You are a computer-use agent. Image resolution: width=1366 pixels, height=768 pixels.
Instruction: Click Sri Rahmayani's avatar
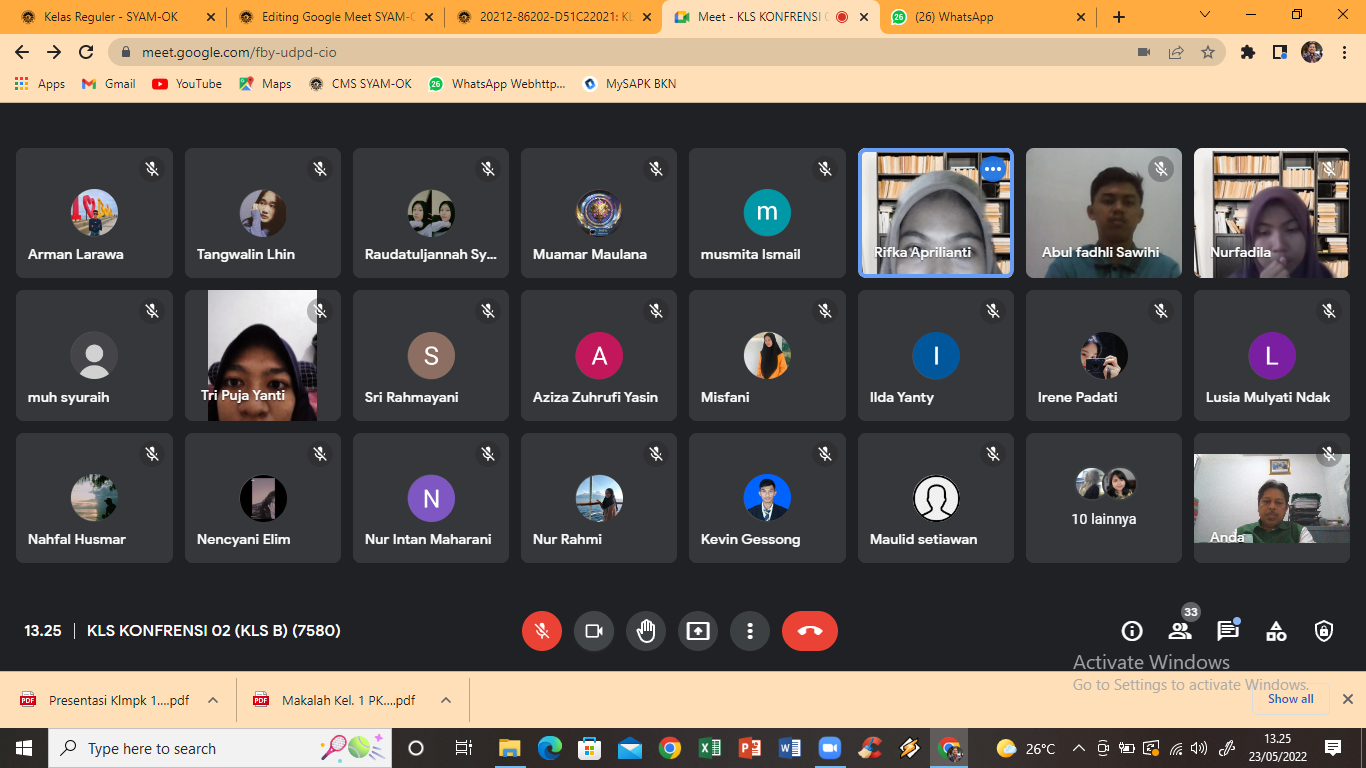pos(431,355)
